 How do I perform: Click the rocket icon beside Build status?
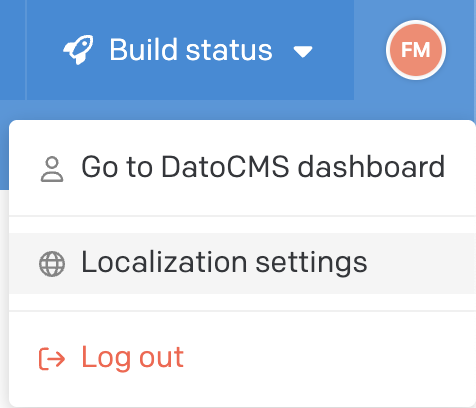pyautogui.click(x=78, y=50)
